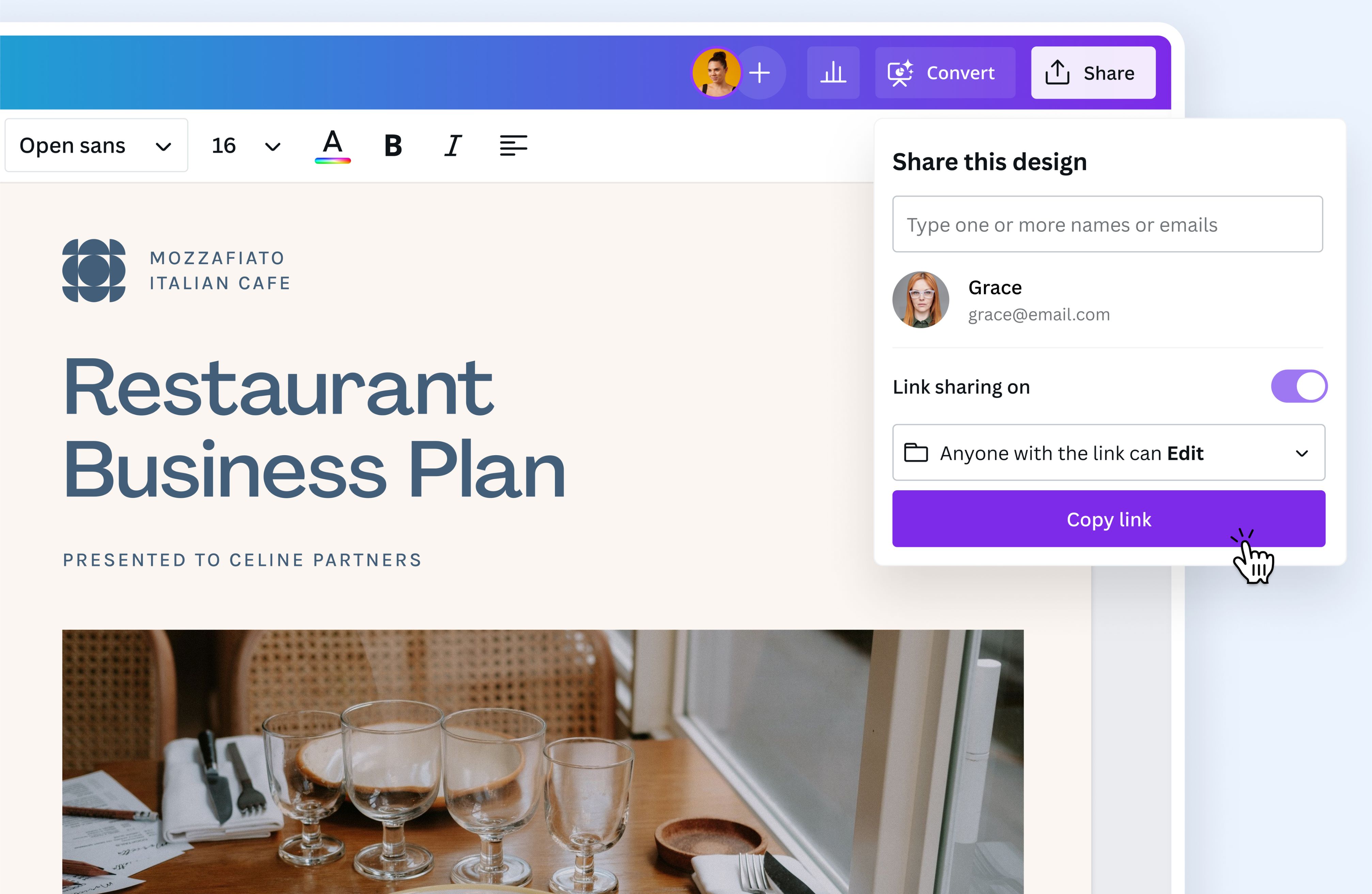Turn off the Link sharing toggle
The width and height of the screenshot is (1372, 894).
(1299, 386)
